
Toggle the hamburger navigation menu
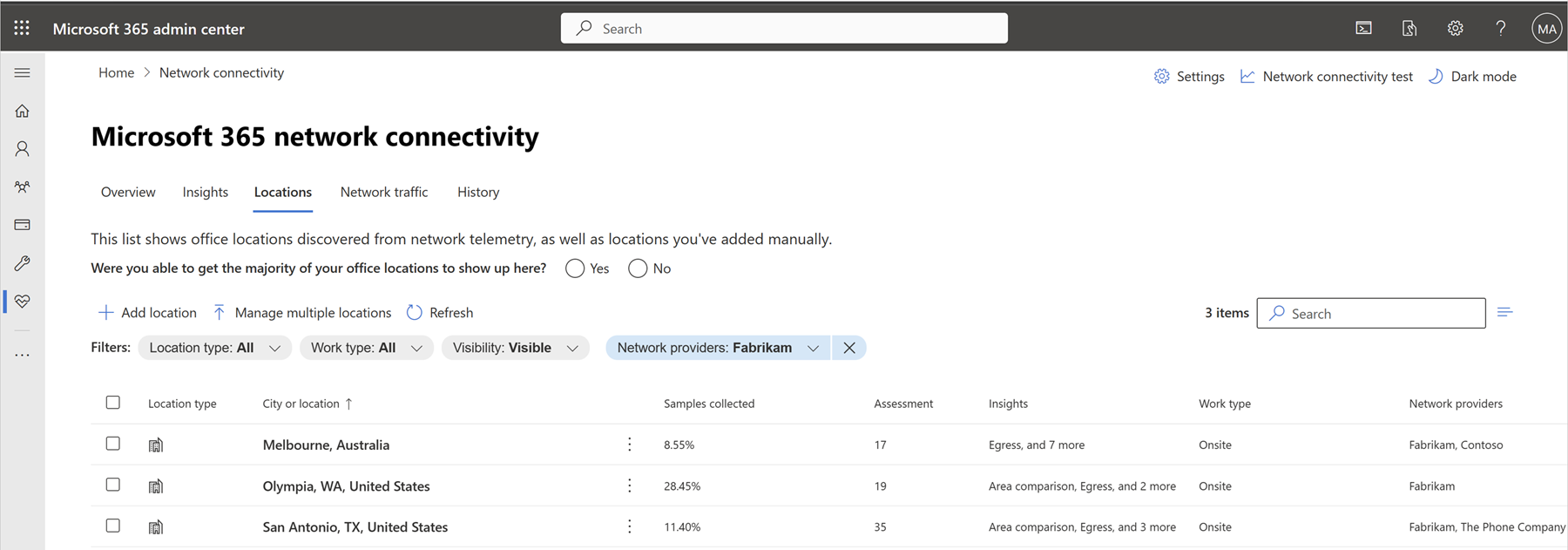pos(22,73)
